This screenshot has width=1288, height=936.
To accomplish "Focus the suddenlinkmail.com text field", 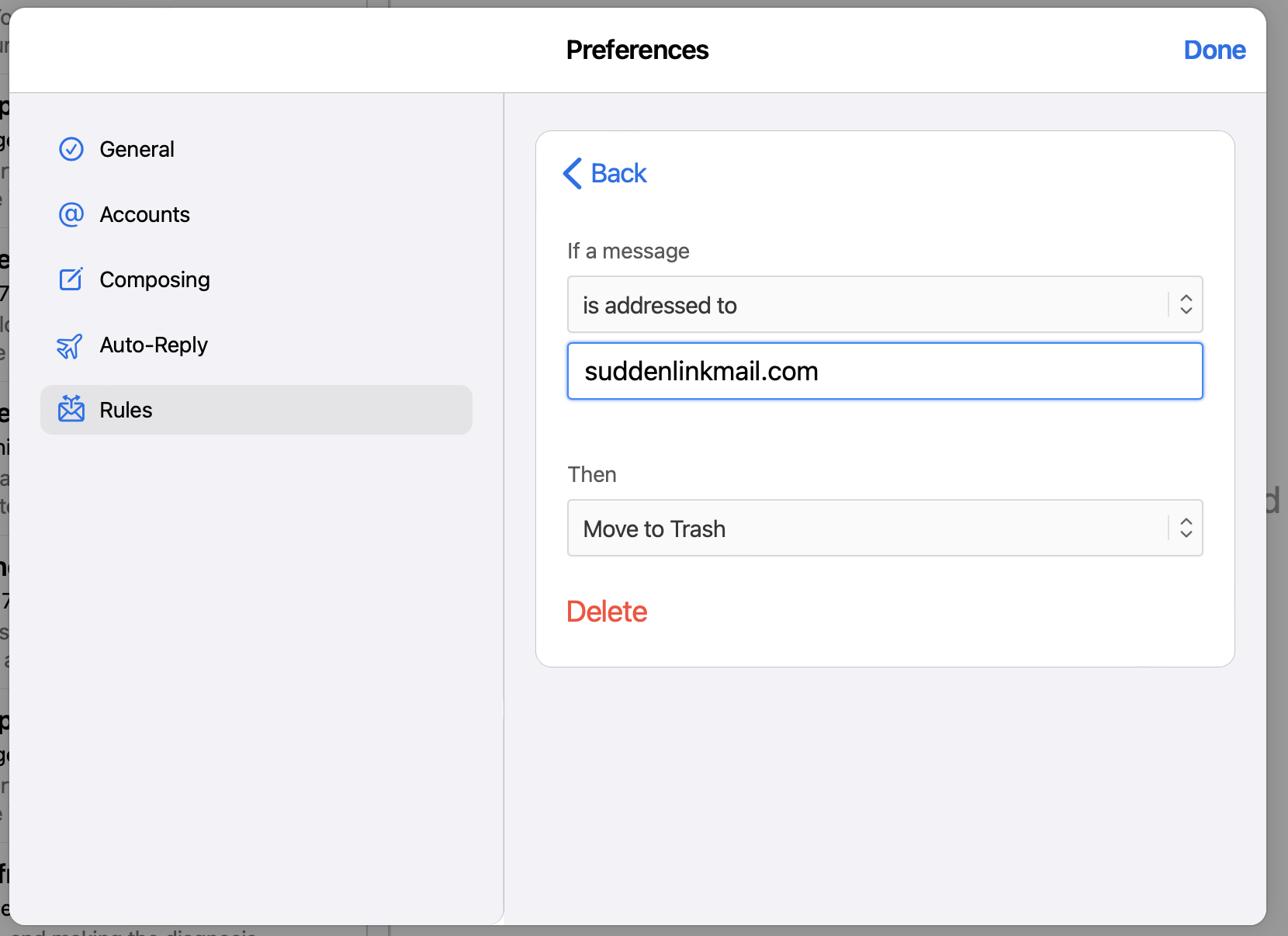I will coord(885,371).
